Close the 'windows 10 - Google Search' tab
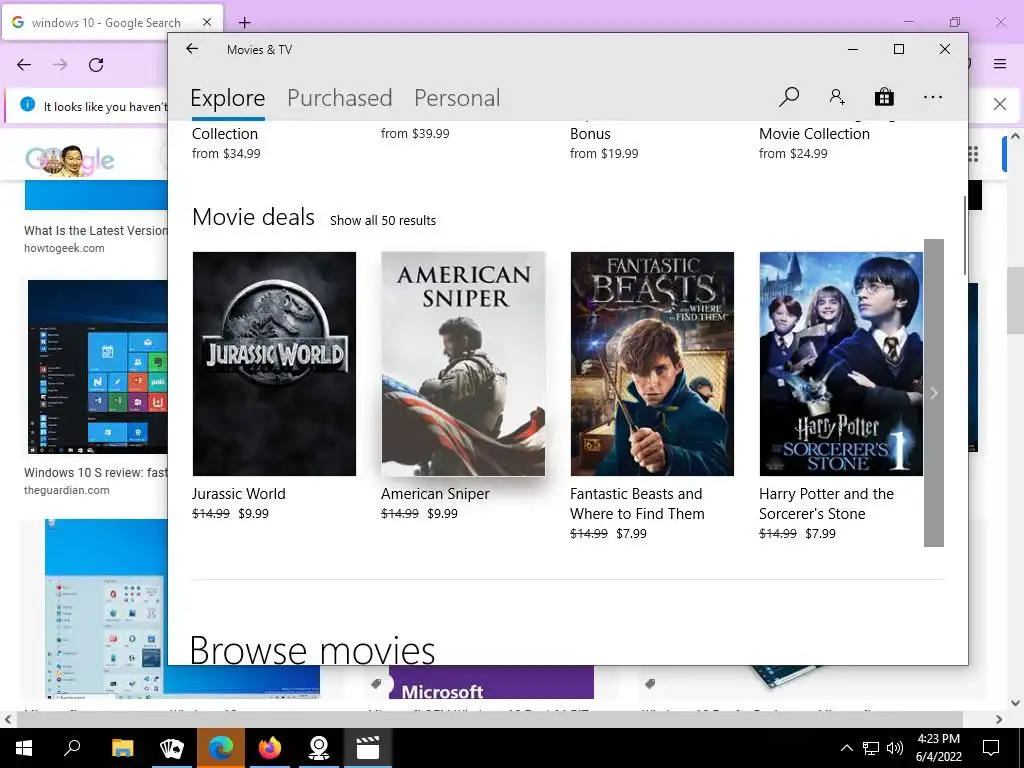 pos(207,22)
